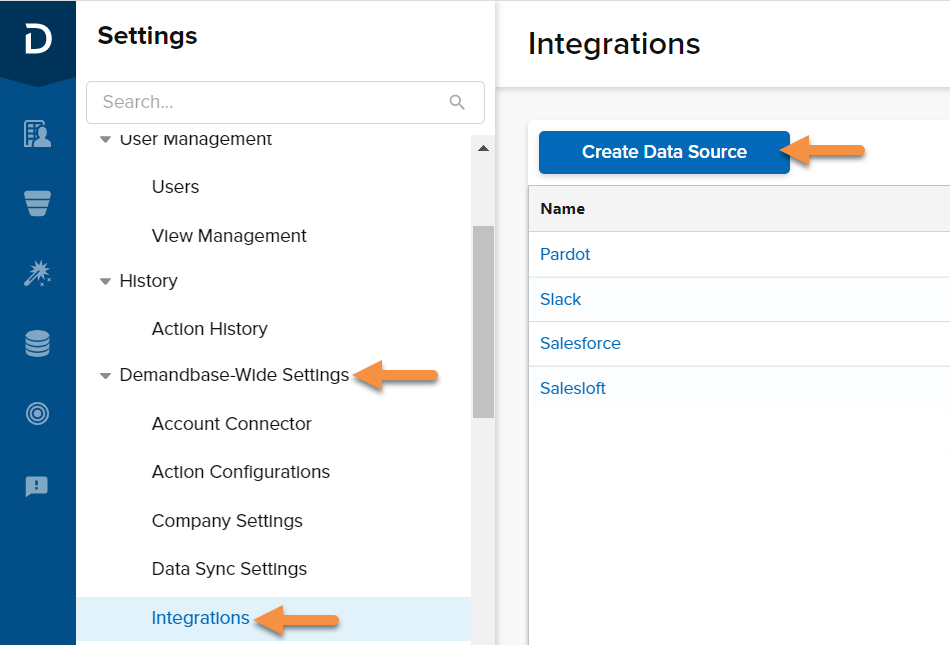950x645 pixels.
Task: Select Users in settings menu
Action: pos(175,187)
